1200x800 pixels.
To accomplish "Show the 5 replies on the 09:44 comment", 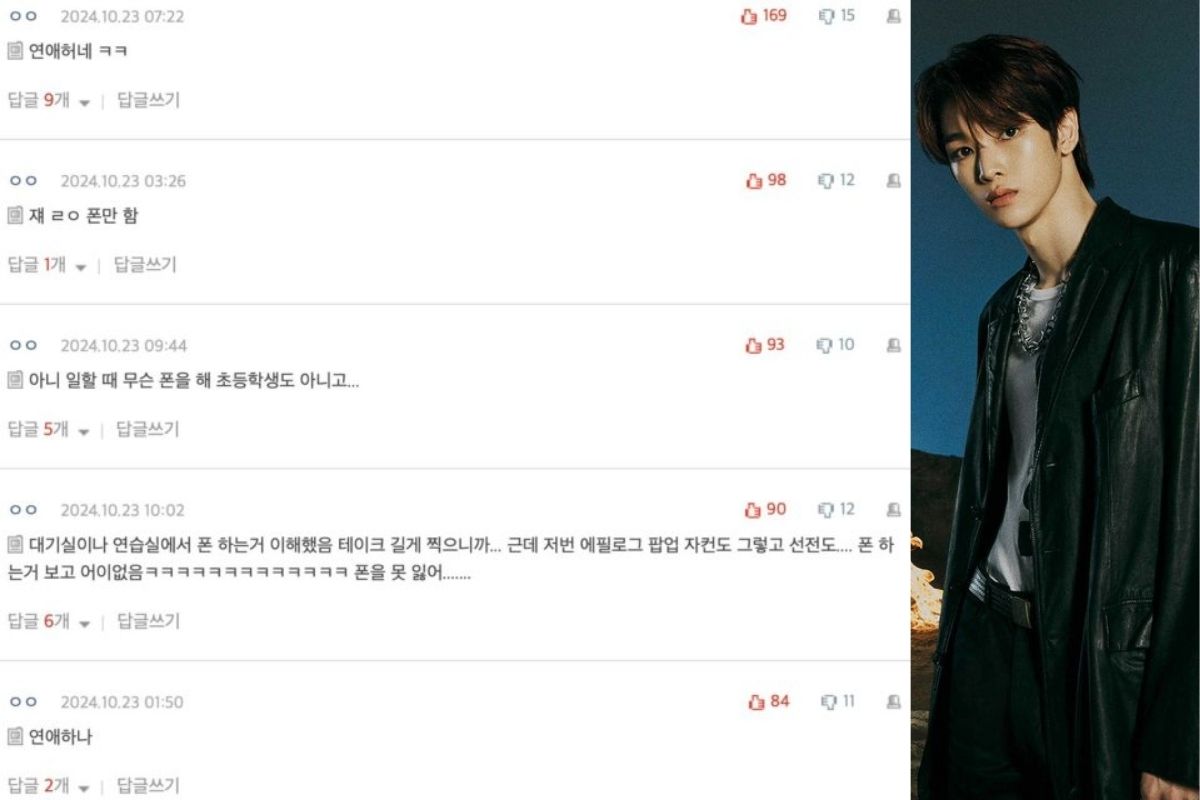I will click(49, 429).
